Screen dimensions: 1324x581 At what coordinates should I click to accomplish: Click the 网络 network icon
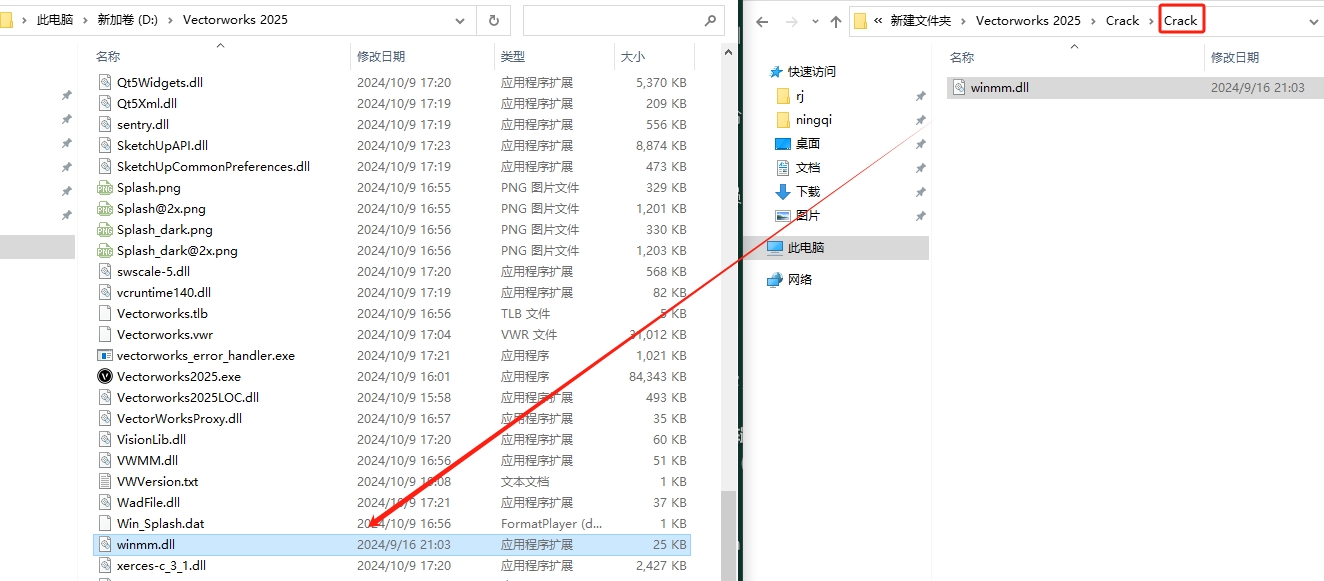click(775, 279)
